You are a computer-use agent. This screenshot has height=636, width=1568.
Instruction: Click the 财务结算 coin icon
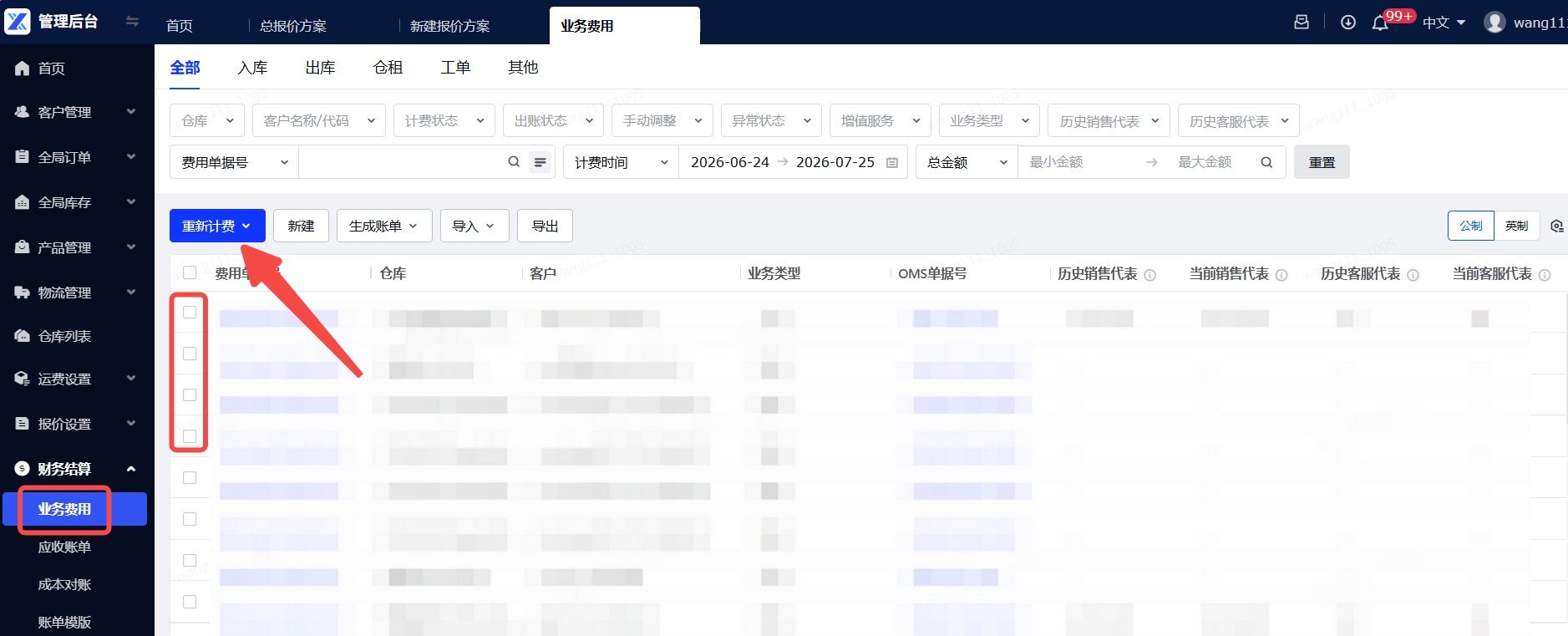pos(23,469)
